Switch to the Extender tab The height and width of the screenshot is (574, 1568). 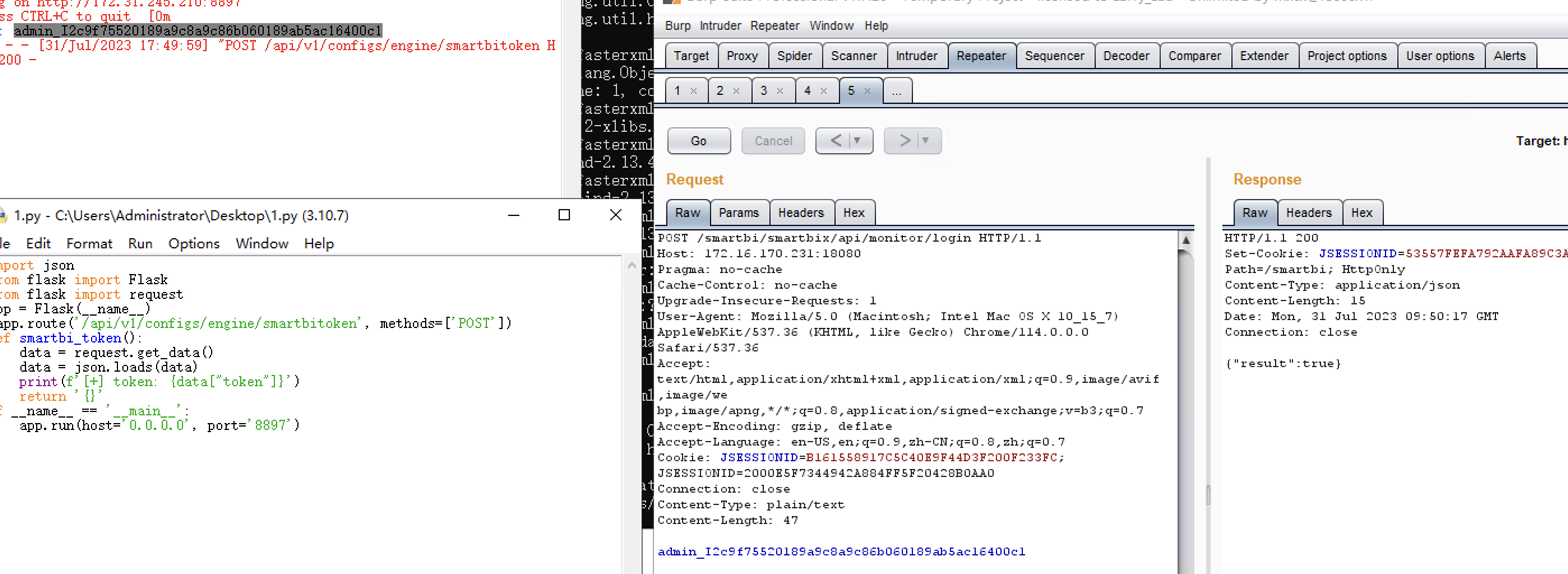coord(1263,56)
